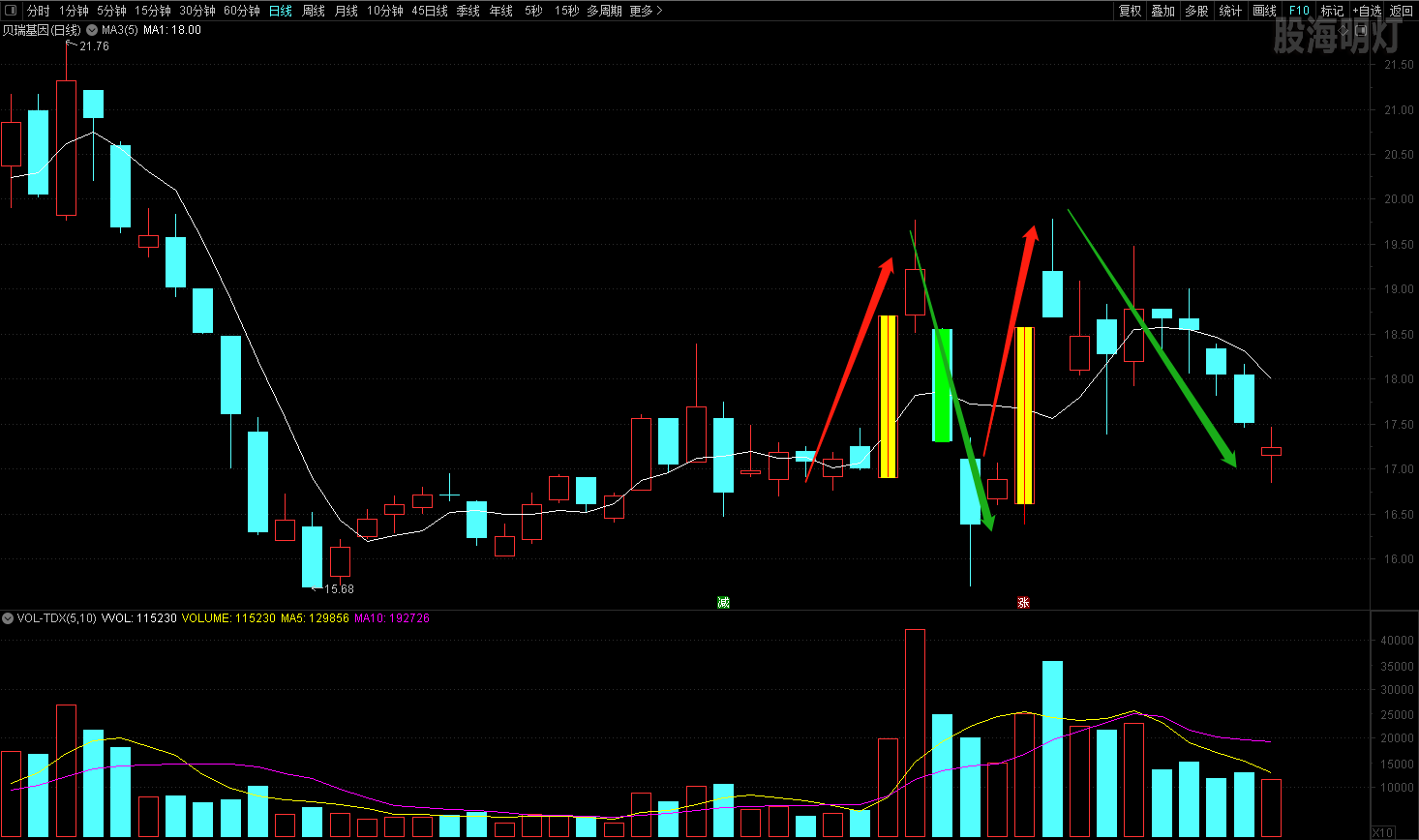This screenshot has height=840, width=1419.
Task: Open F10 company information
Action: coord(1299,11)
